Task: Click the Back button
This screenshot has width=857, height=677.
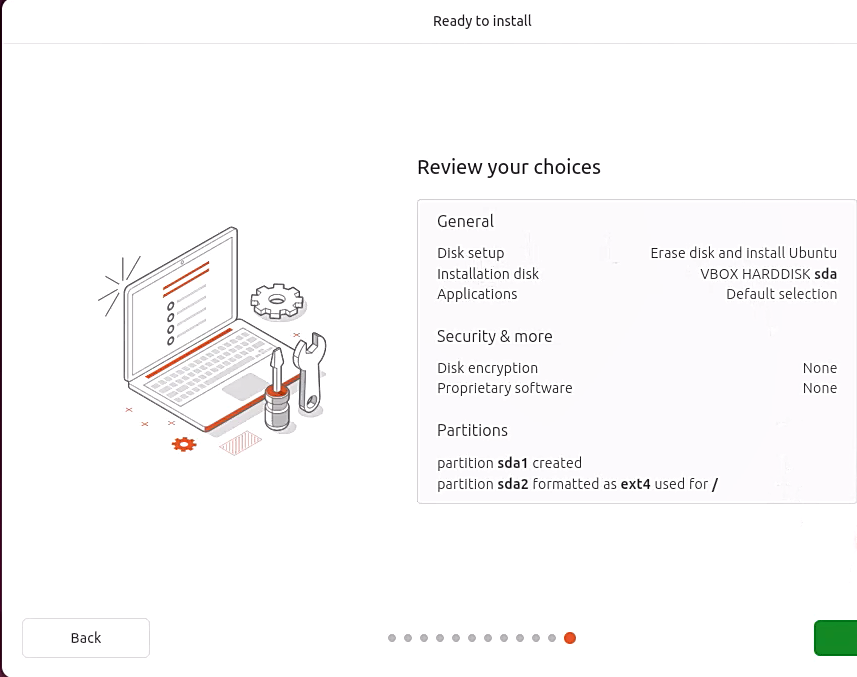Action: [x=86, y=638]
